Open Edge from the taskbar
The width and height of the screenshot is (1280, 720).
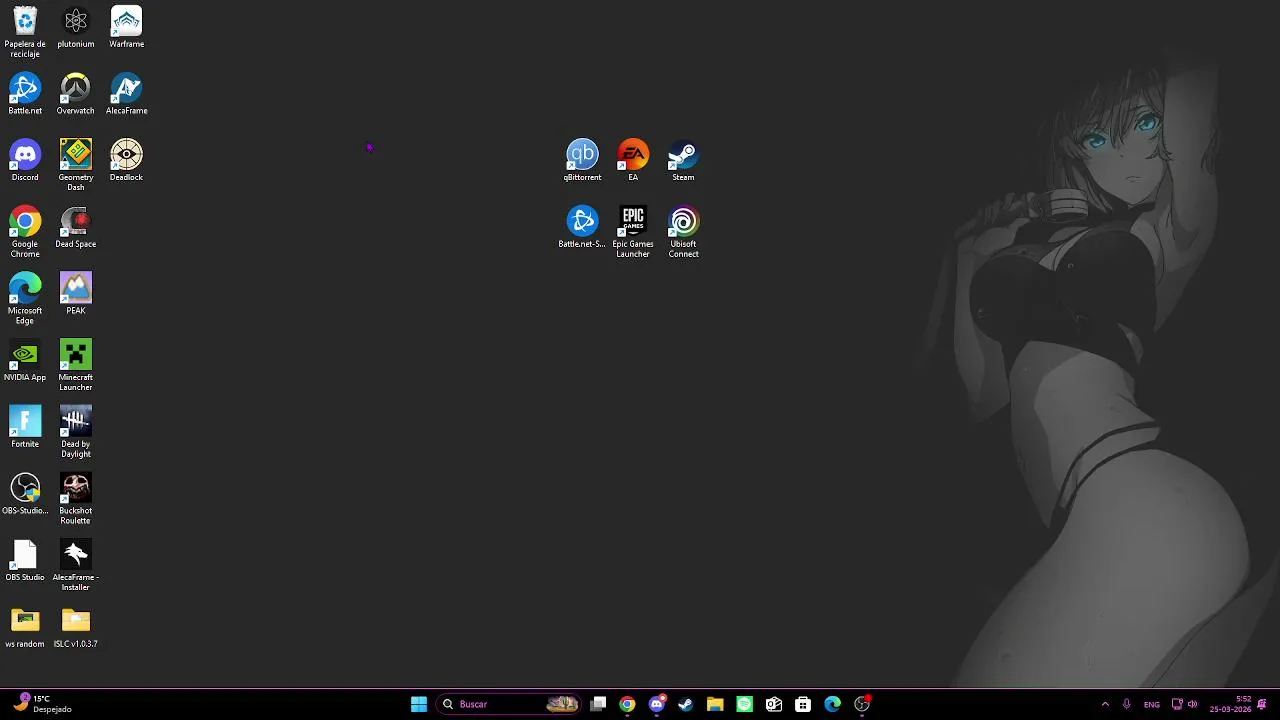click(x=832, y=704)
